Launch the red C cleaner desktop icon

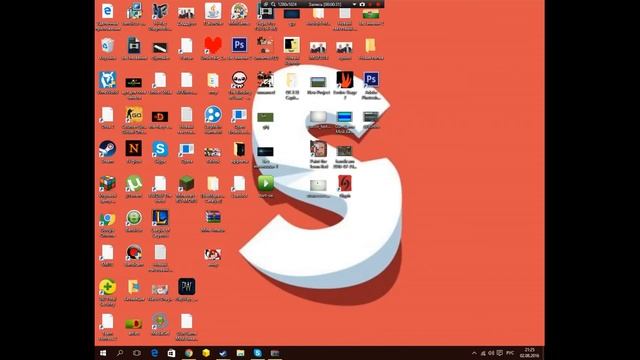point(134,253)
